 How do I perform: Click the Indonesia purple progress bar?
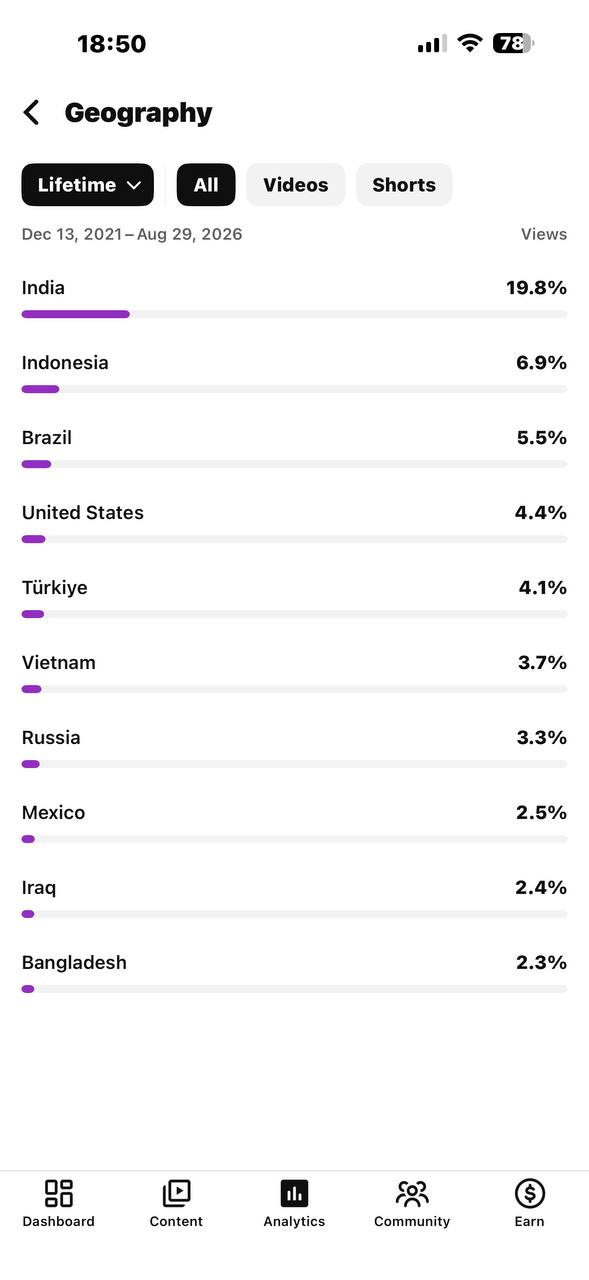40,389
